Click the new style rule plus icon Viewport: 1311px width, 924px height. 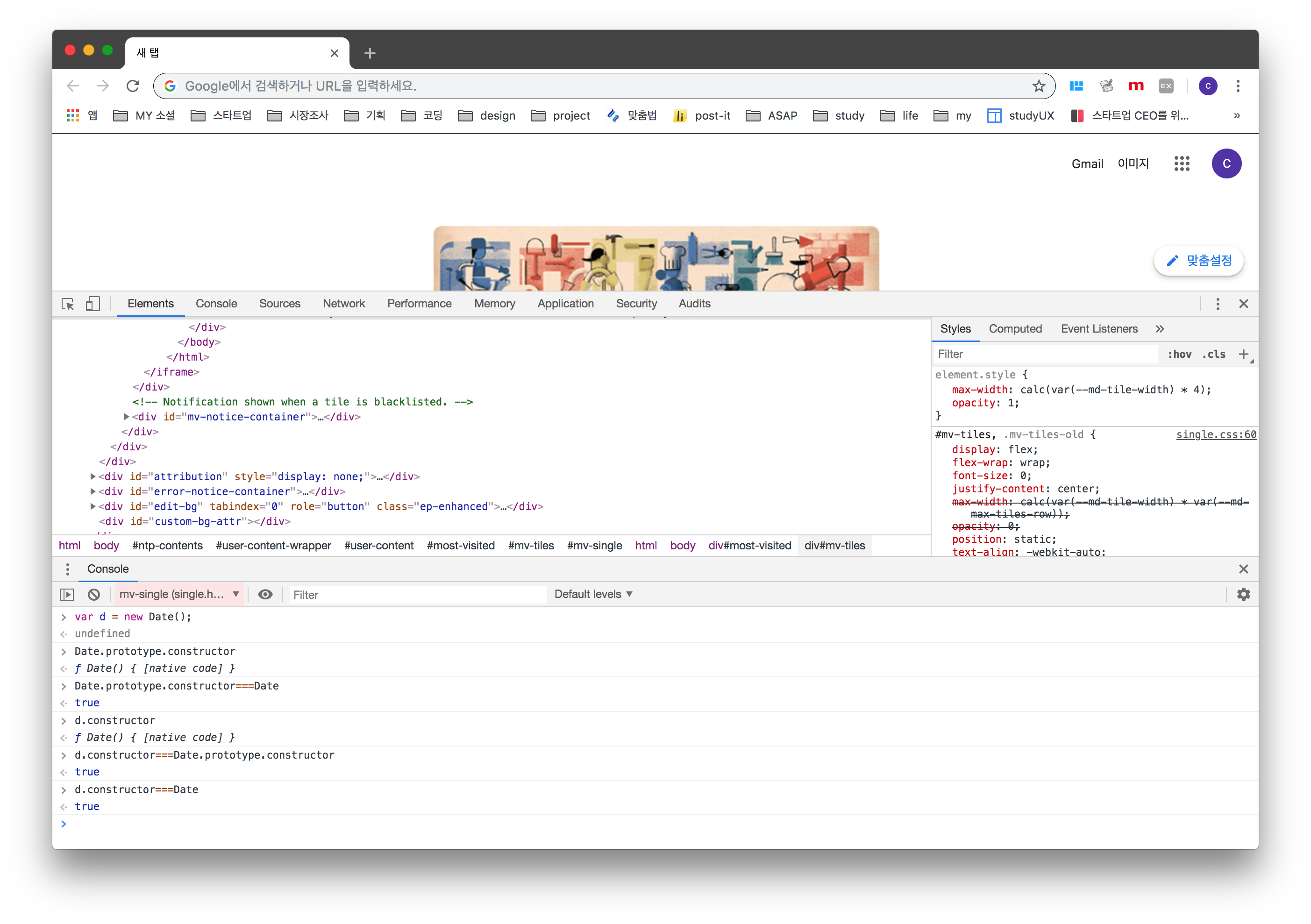[1243, 354]
